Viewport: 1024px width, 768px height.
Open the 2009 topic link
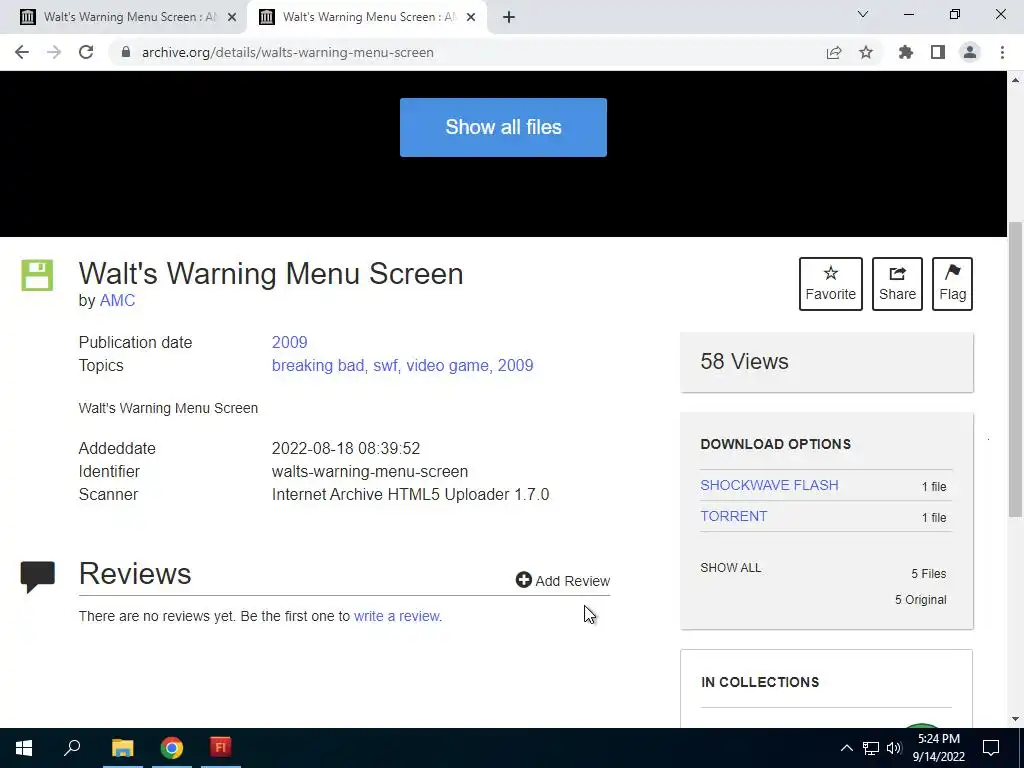(x=515, y=365)
